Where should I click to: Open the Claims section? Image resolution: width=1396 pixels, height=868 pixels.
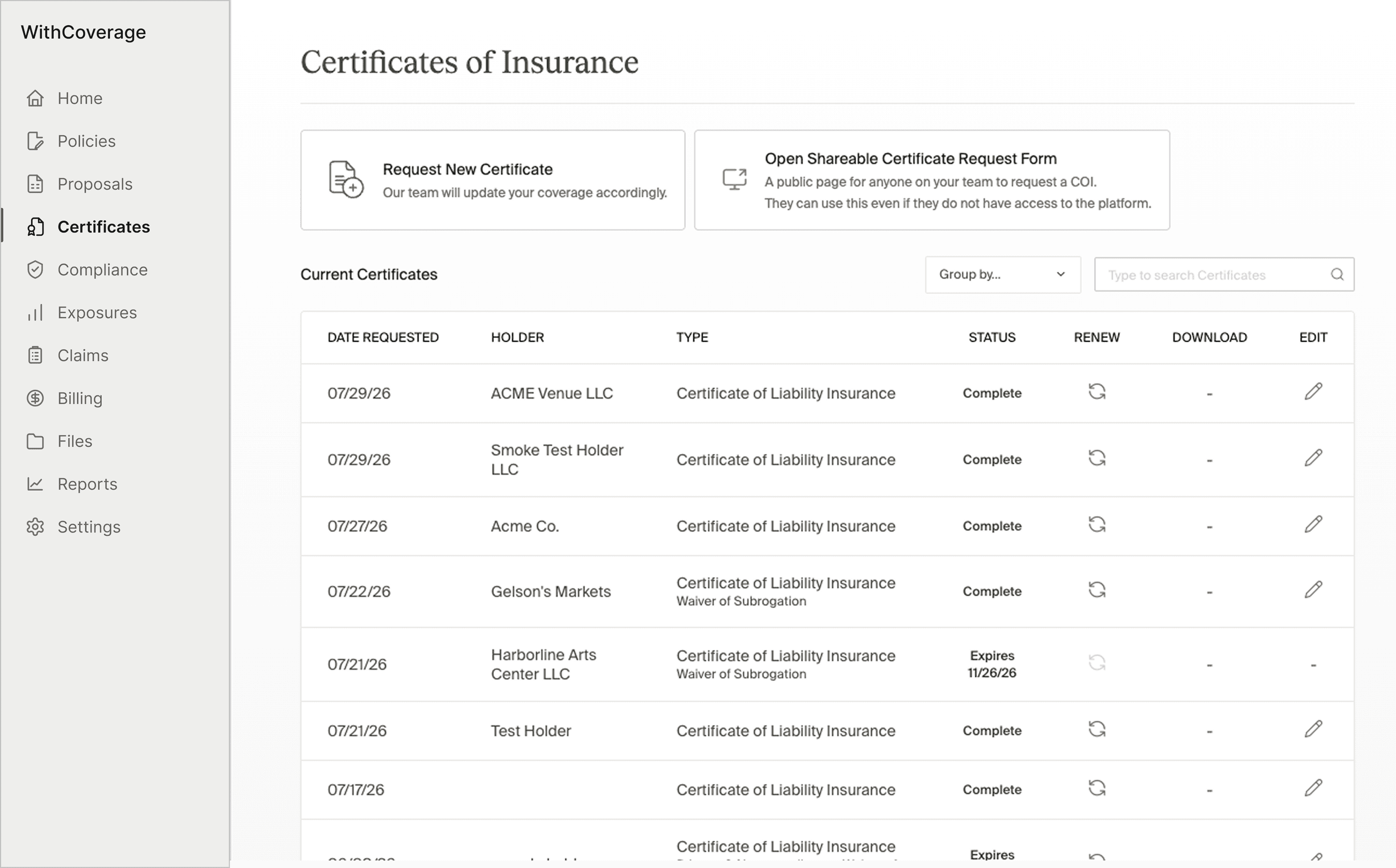coord(83,355)
